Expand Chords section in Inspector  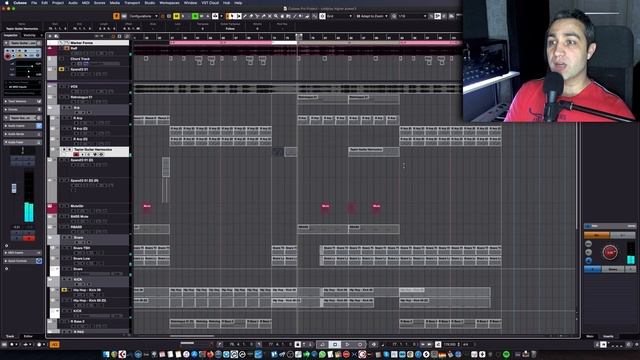(22, 109)
